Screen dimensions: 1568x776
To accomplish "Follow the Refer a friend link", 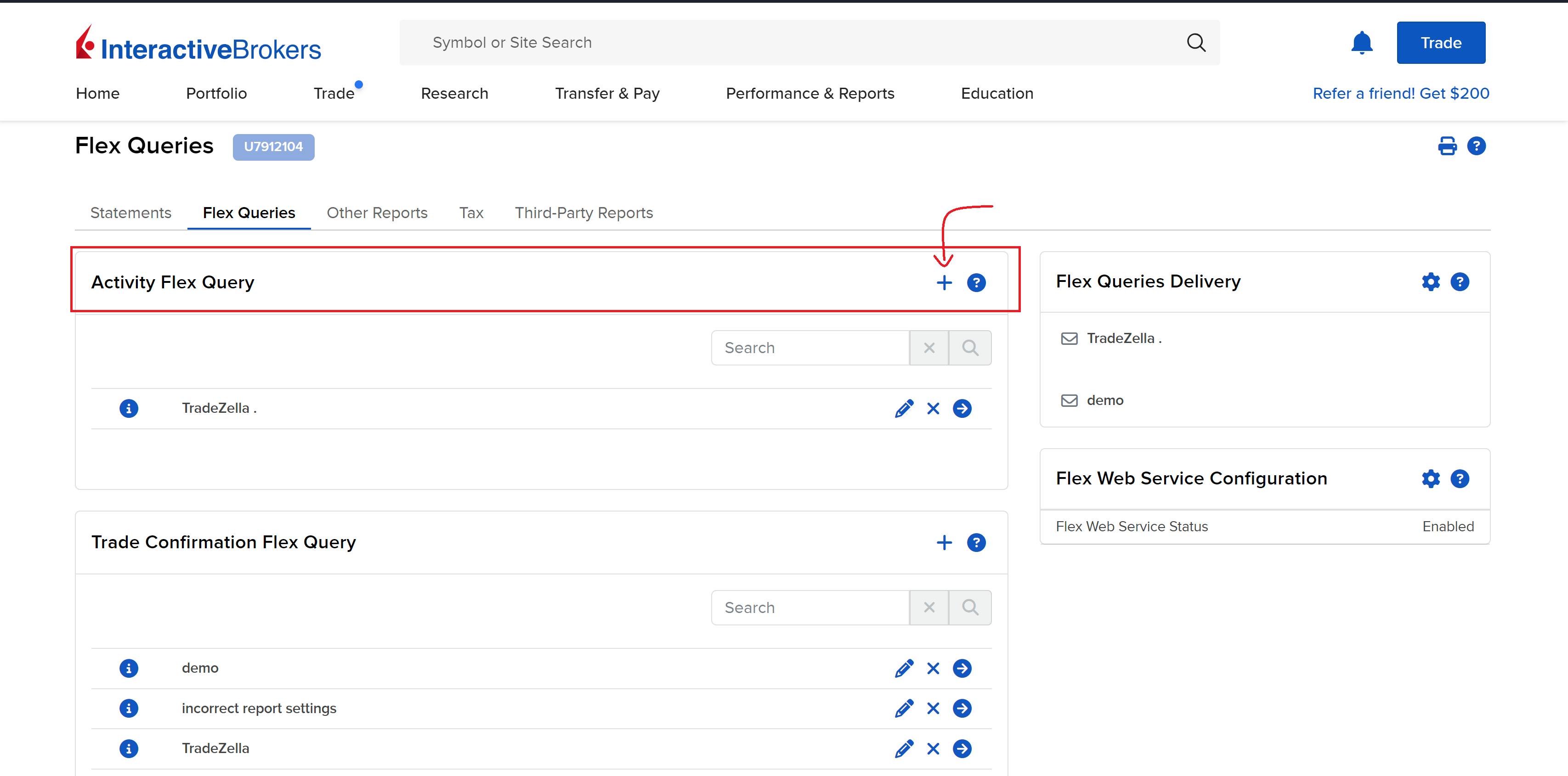I will (x=1400, y=94).
